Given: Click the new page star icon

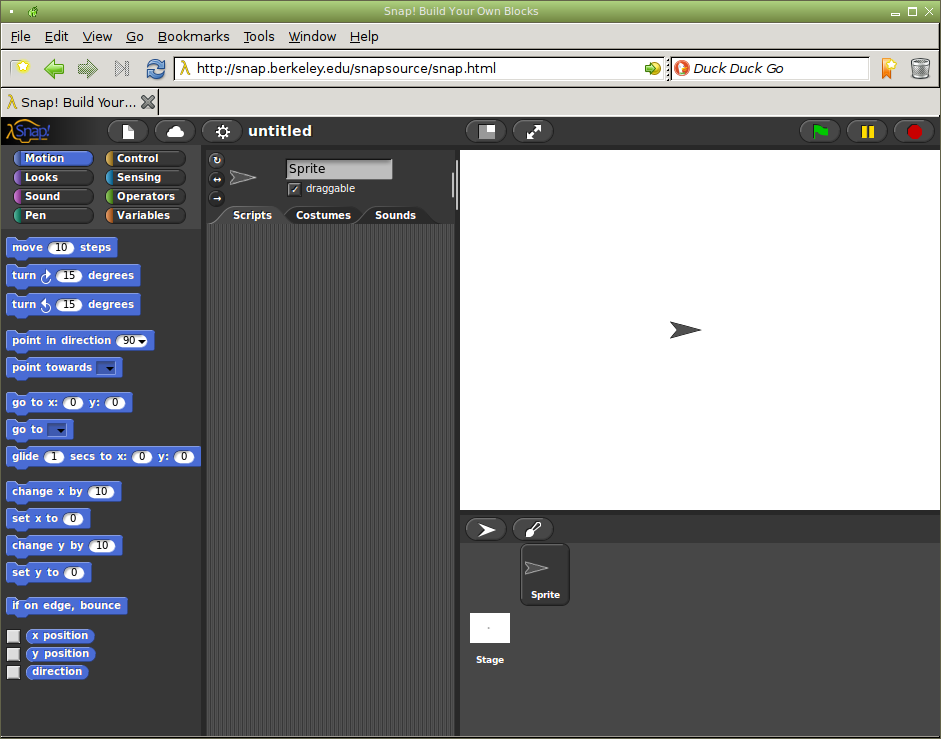Looking at the screenshot, I should [20, 68].
